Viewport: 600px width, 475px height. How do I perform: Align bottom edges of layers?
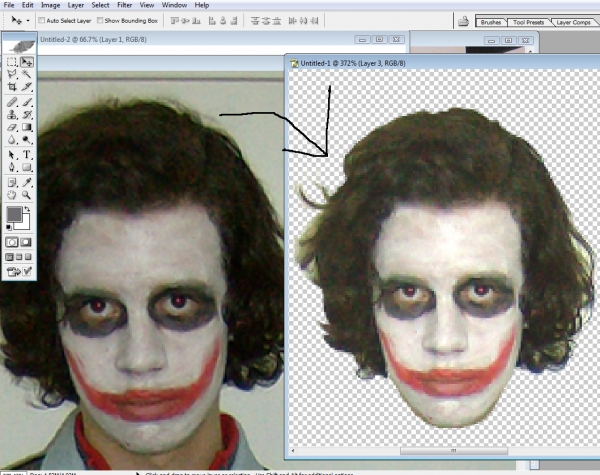point(196,21)
